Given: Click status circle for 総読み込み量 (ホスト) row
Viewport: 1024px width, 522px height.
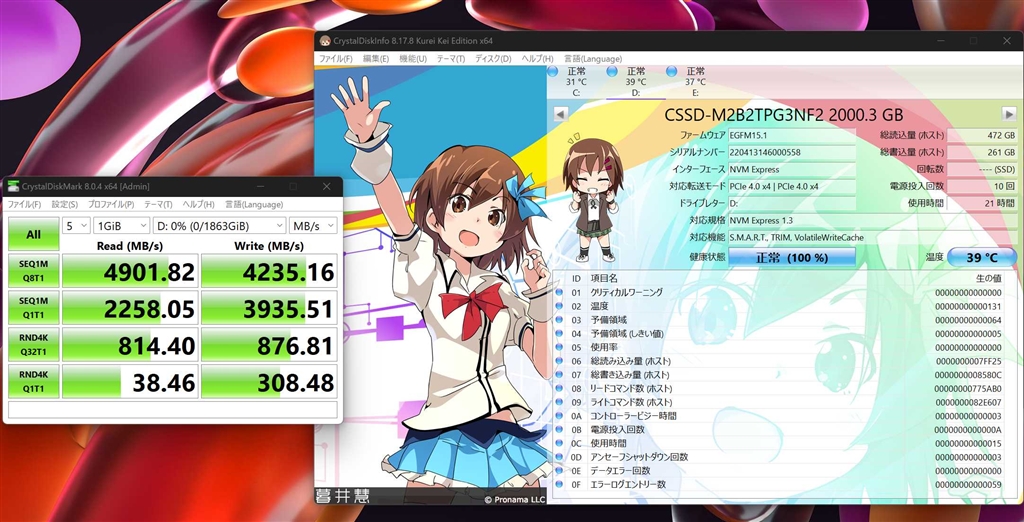Looking at the screenshot, I should tap(559, 361).
